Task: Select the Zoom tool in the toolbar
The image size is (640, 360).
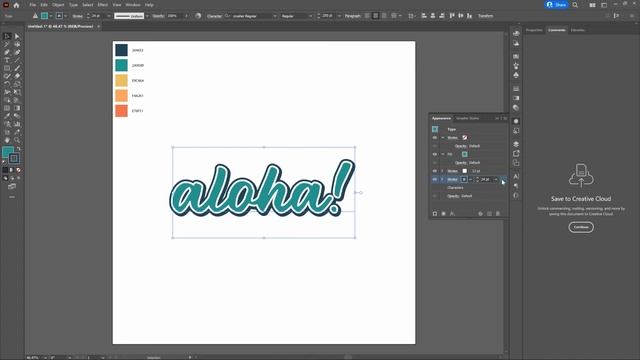Action: click(17, 140)
